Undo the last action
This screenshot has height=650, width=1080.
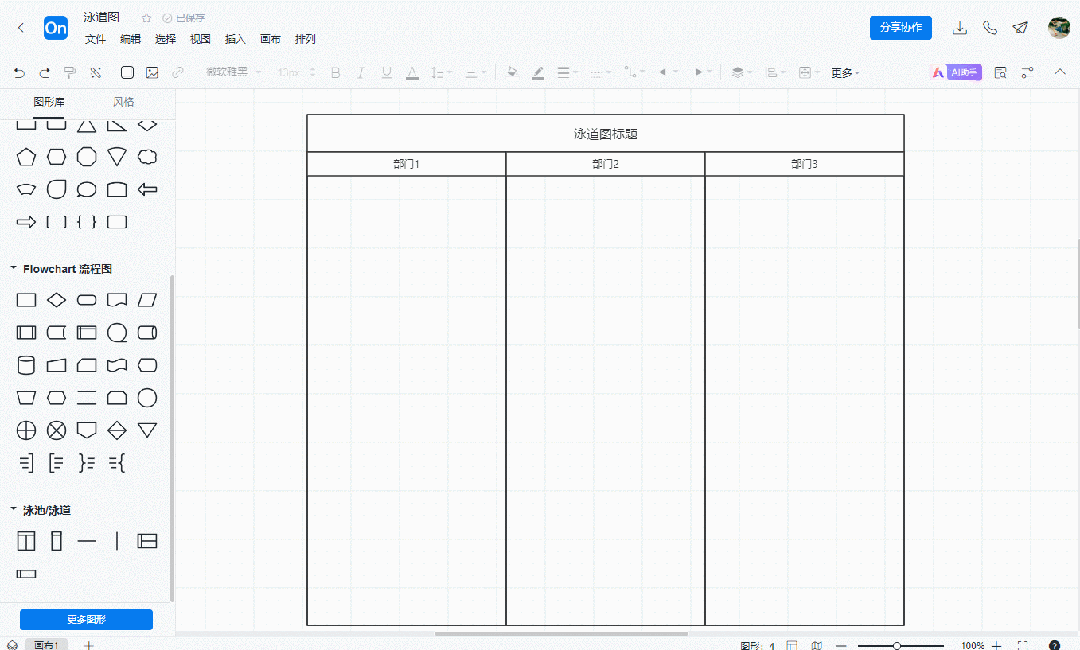click(x=19, y=72)
